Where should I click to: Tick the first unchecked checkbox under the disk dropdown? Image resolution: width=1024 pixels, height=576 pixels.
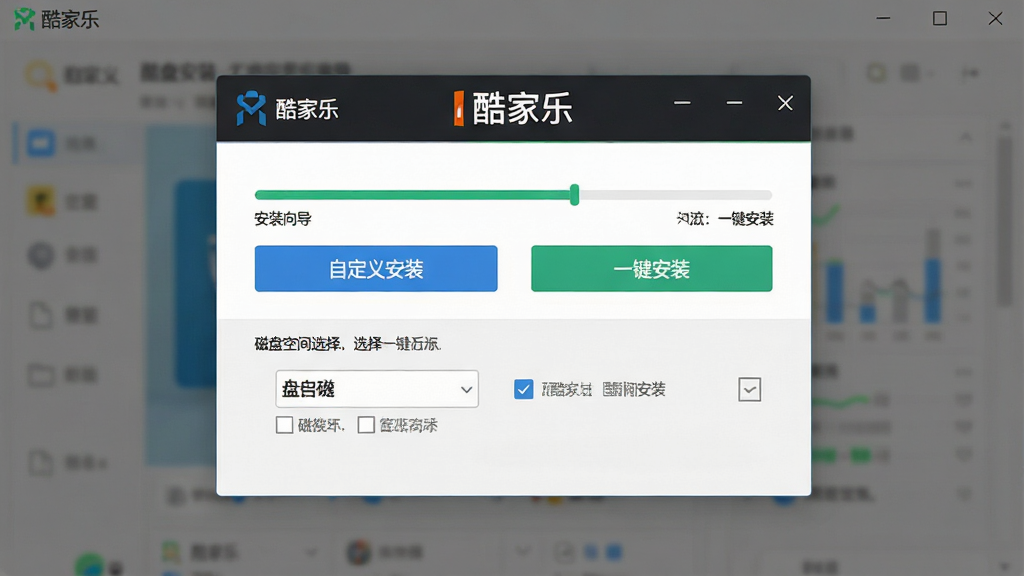tap(284, 425)
